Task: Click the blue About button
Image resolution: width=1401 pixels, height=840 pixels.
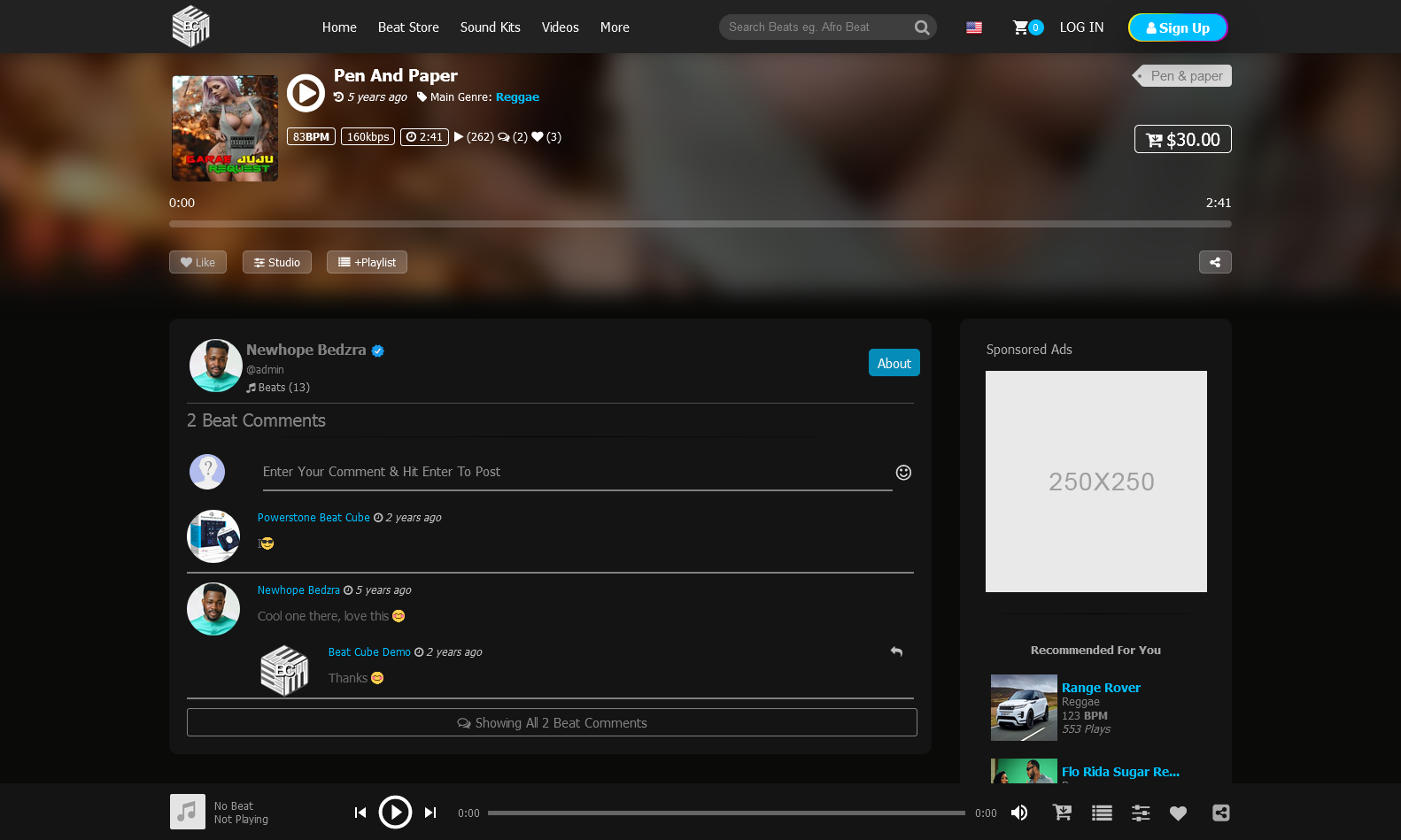Action: click(894, 363)
